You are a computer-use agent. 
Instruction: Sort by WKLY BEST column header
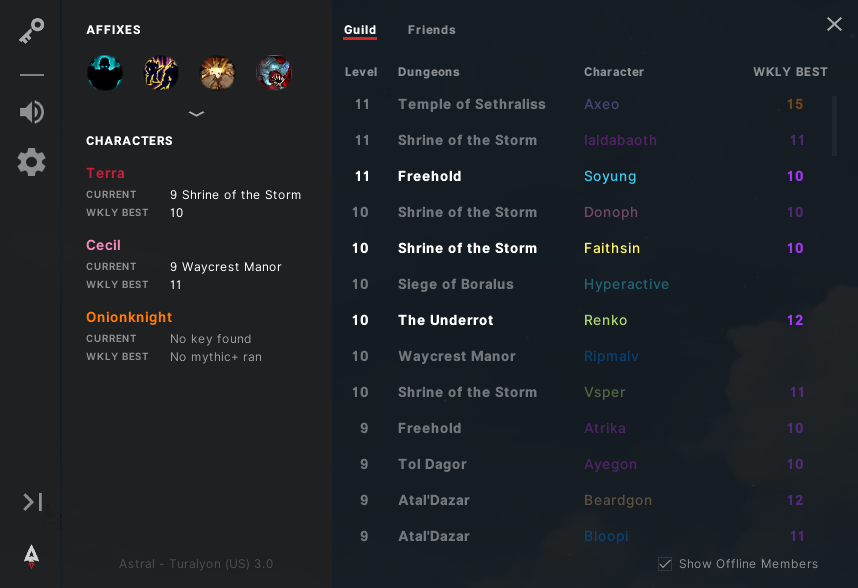click(790, 72)
